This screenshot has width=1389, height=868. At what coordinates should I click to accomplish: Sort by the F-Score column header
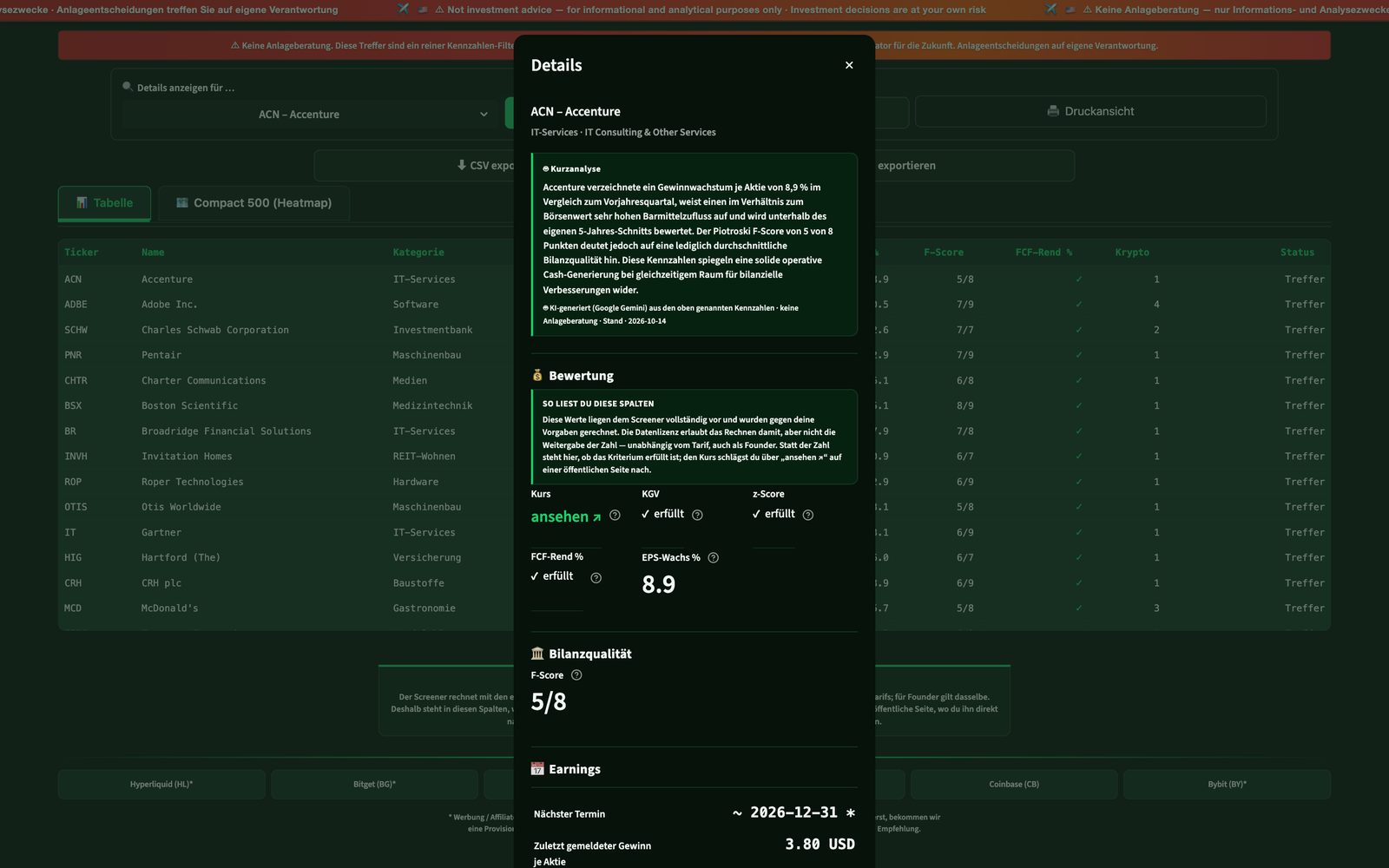[944, 253]
